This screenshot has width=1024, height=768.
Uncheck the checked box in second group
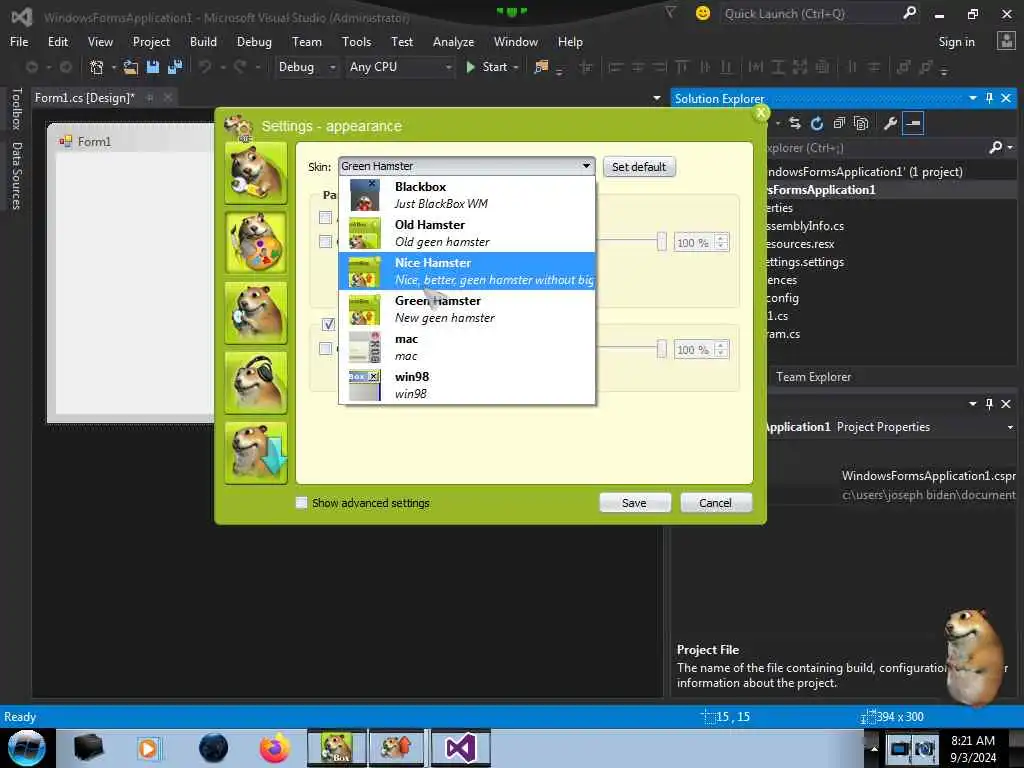tap(328, 324)
